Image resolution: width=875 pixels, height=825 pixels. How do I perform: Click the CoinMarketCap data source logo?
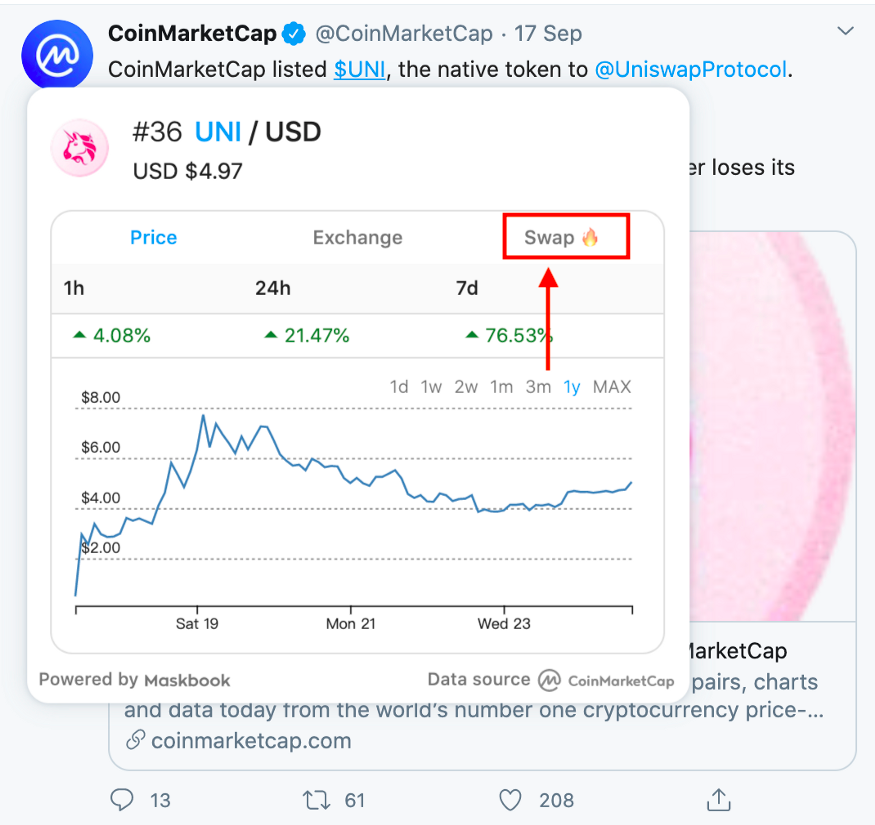point(607,680)
